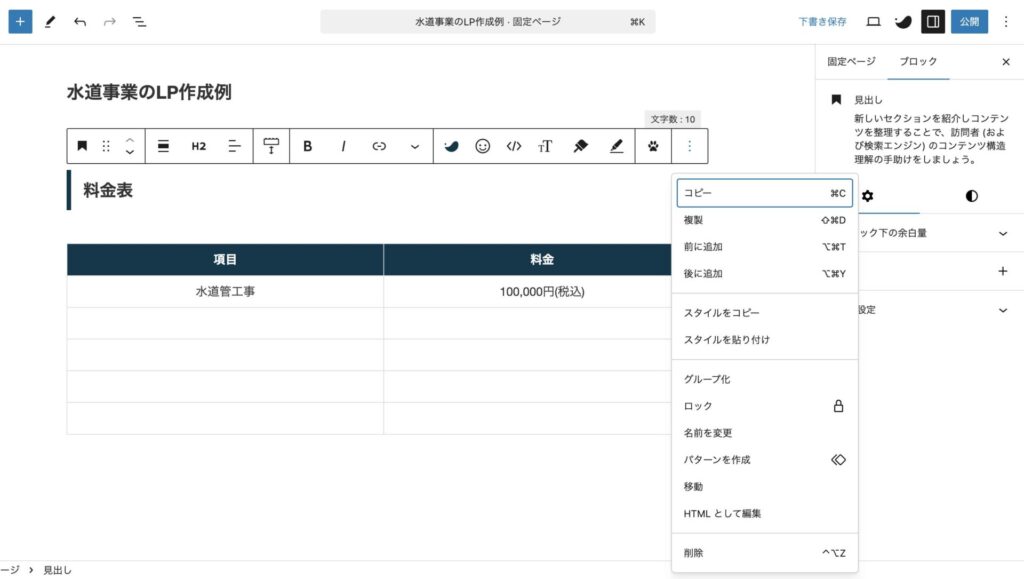Click the 水道管工事 table cell
Viewport: 1024px width, 579px height.
click(225, 291)
